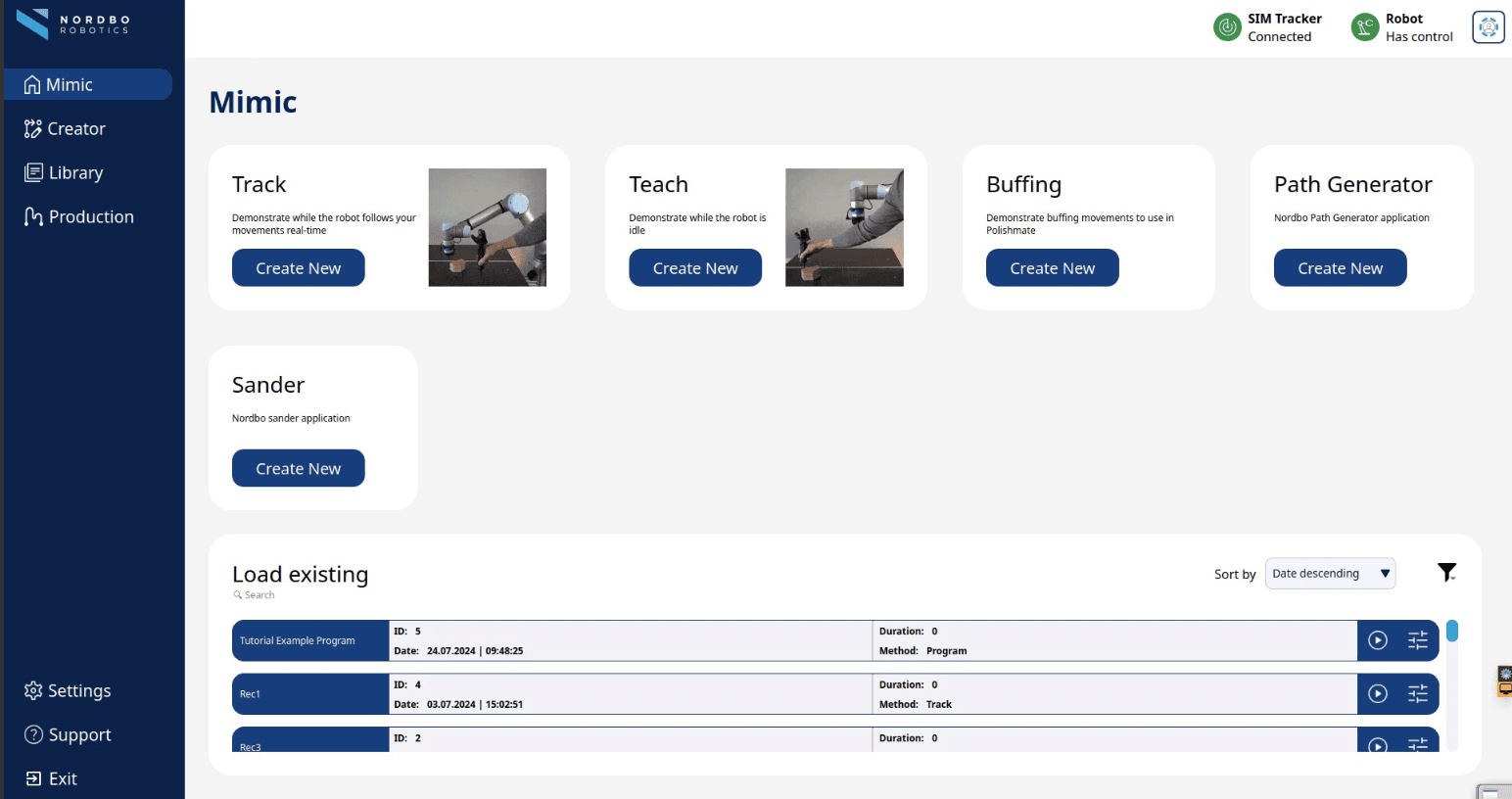Click the Robot has control status icon
The height and width of the screenshot is (799, 1512).
pos(1365,27)
